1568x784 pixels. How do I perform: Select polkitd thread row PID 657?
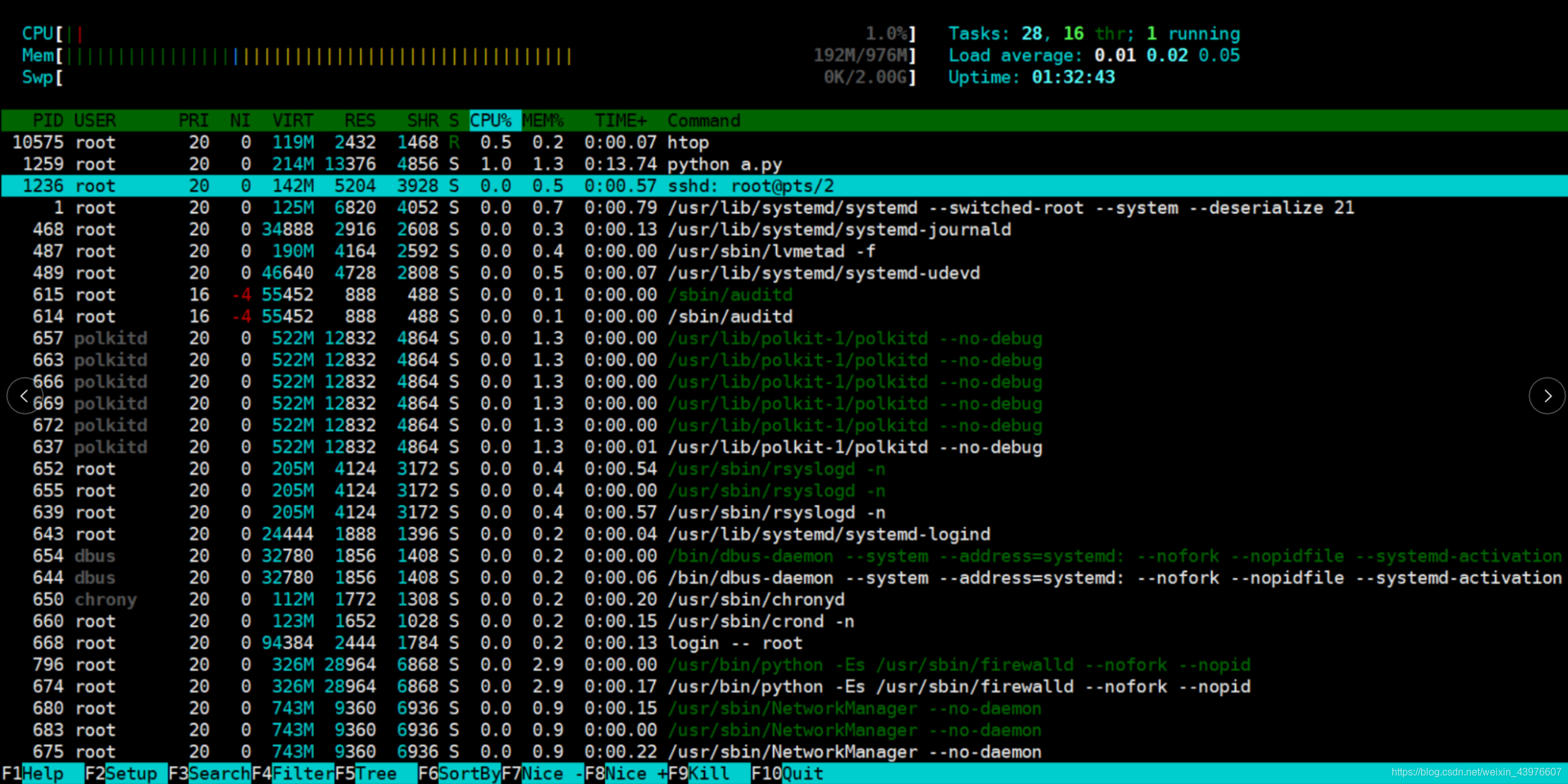coord(784,338)
